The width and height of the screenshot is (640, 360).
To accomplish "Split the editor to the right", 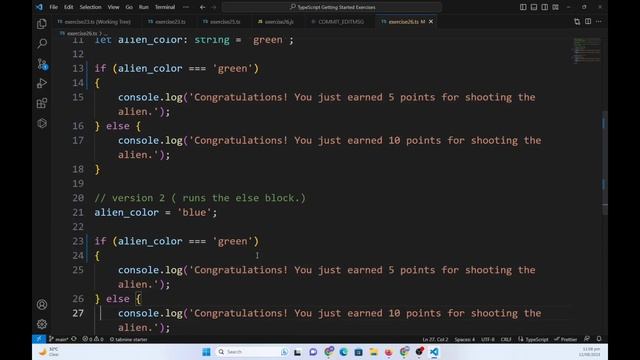I will click(x=588, y=22).
